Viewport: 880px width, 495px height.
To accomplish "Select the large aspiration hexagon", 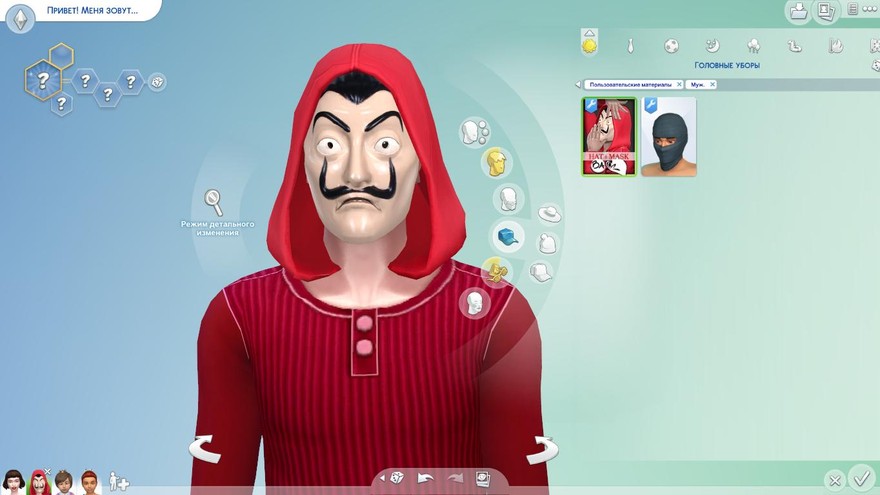I will click(43, 79).
